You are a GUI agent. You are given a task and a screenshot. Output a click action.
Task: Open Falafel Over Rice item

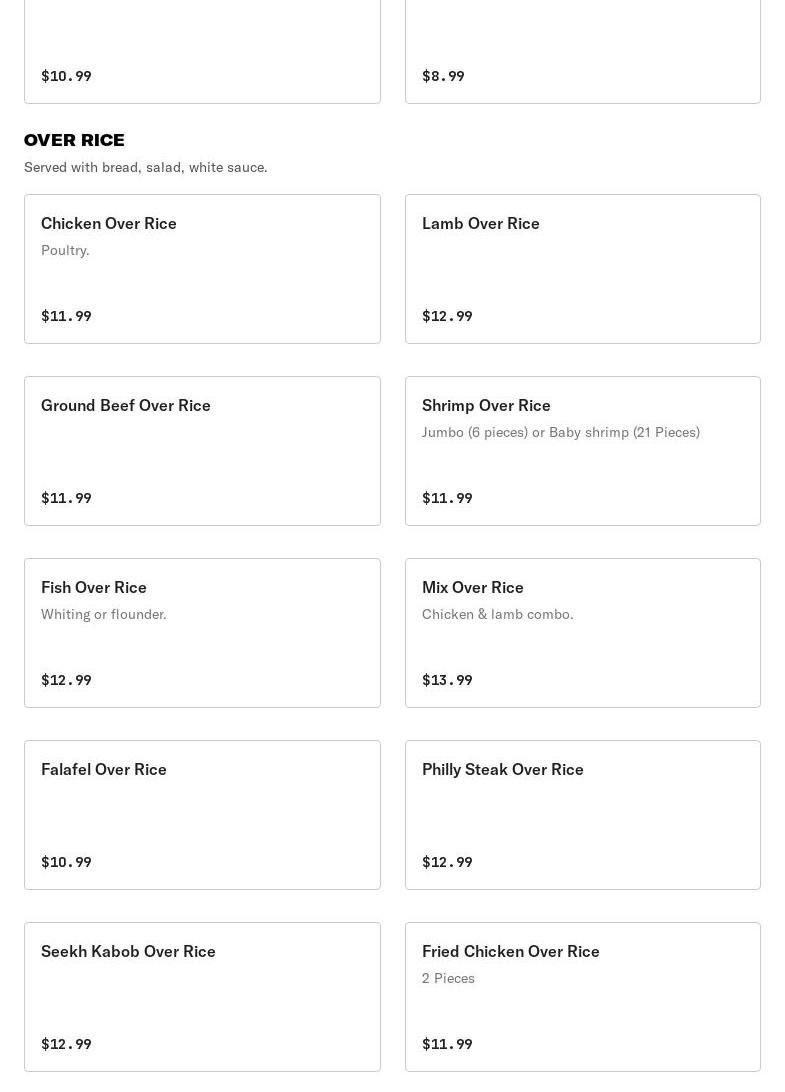[202, 814]
